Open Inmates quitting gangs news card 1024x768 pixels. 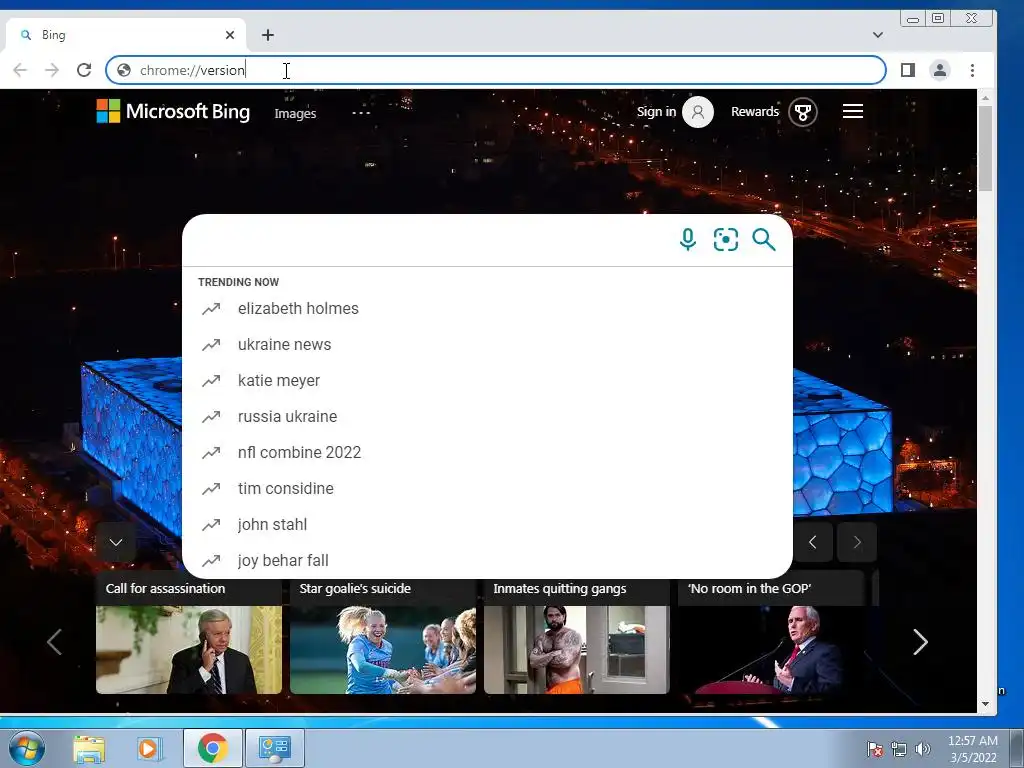(577, 633)
